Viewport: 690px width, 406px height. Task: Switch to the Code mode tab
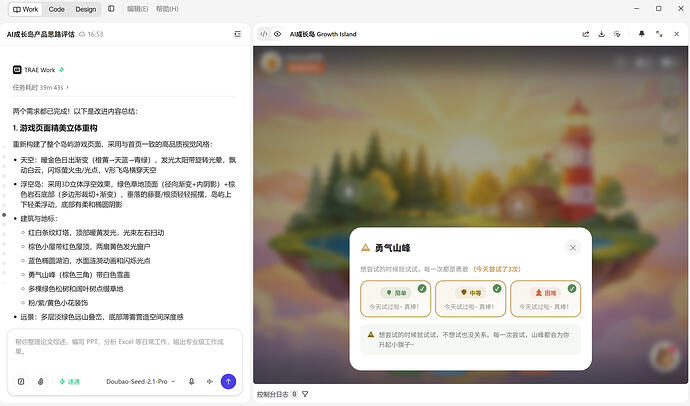point(56,9)
